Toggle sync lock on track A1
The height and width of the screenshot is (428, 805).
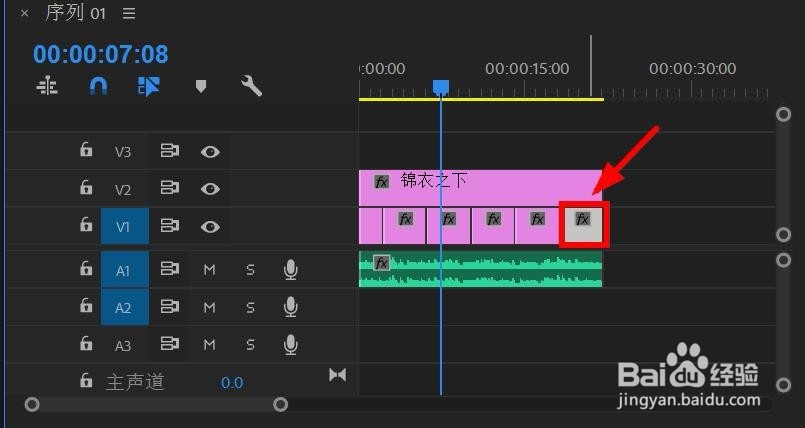169,269
